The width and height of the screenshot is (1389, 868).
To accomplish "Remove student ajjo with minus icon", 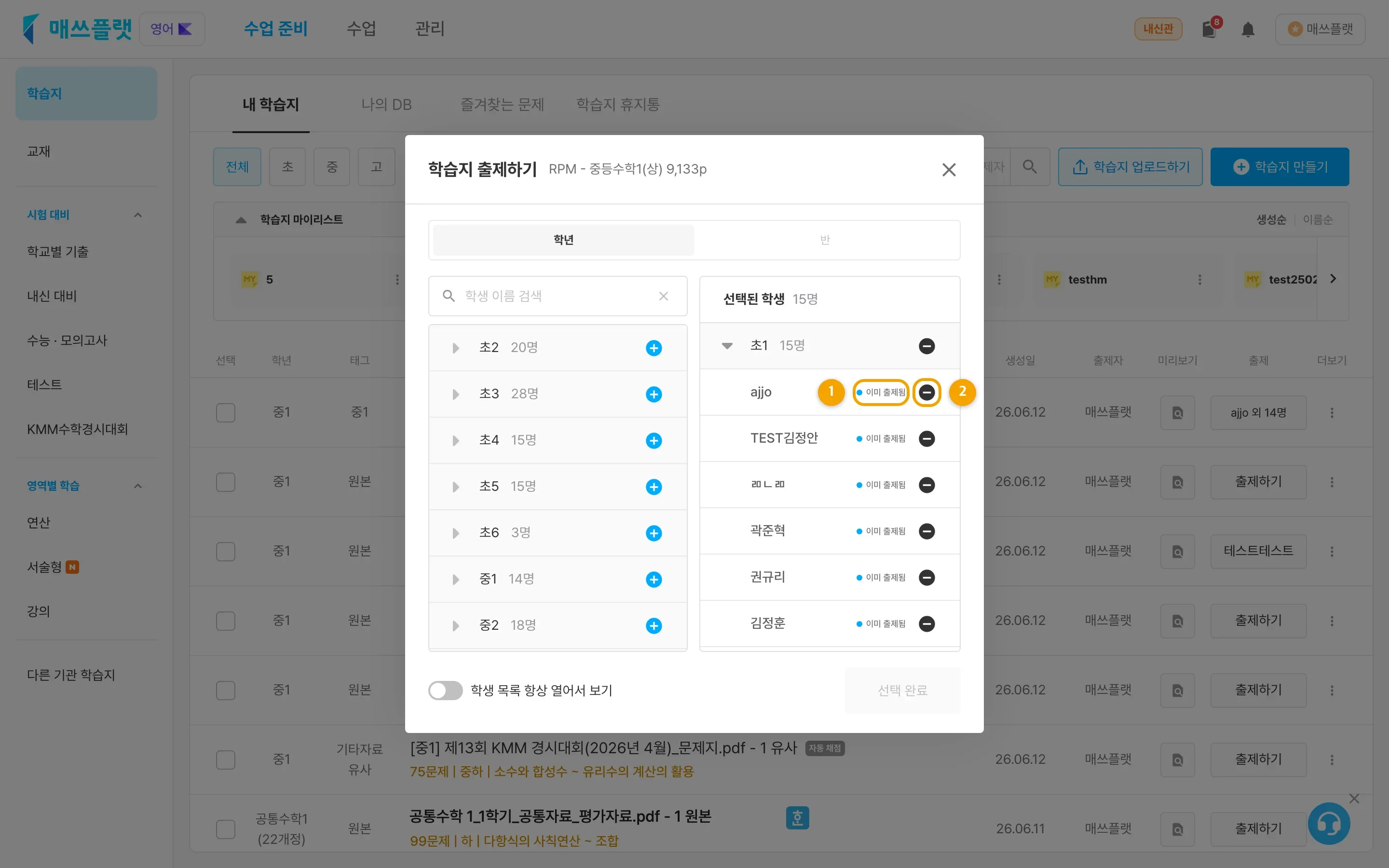I will click(926, 392).
